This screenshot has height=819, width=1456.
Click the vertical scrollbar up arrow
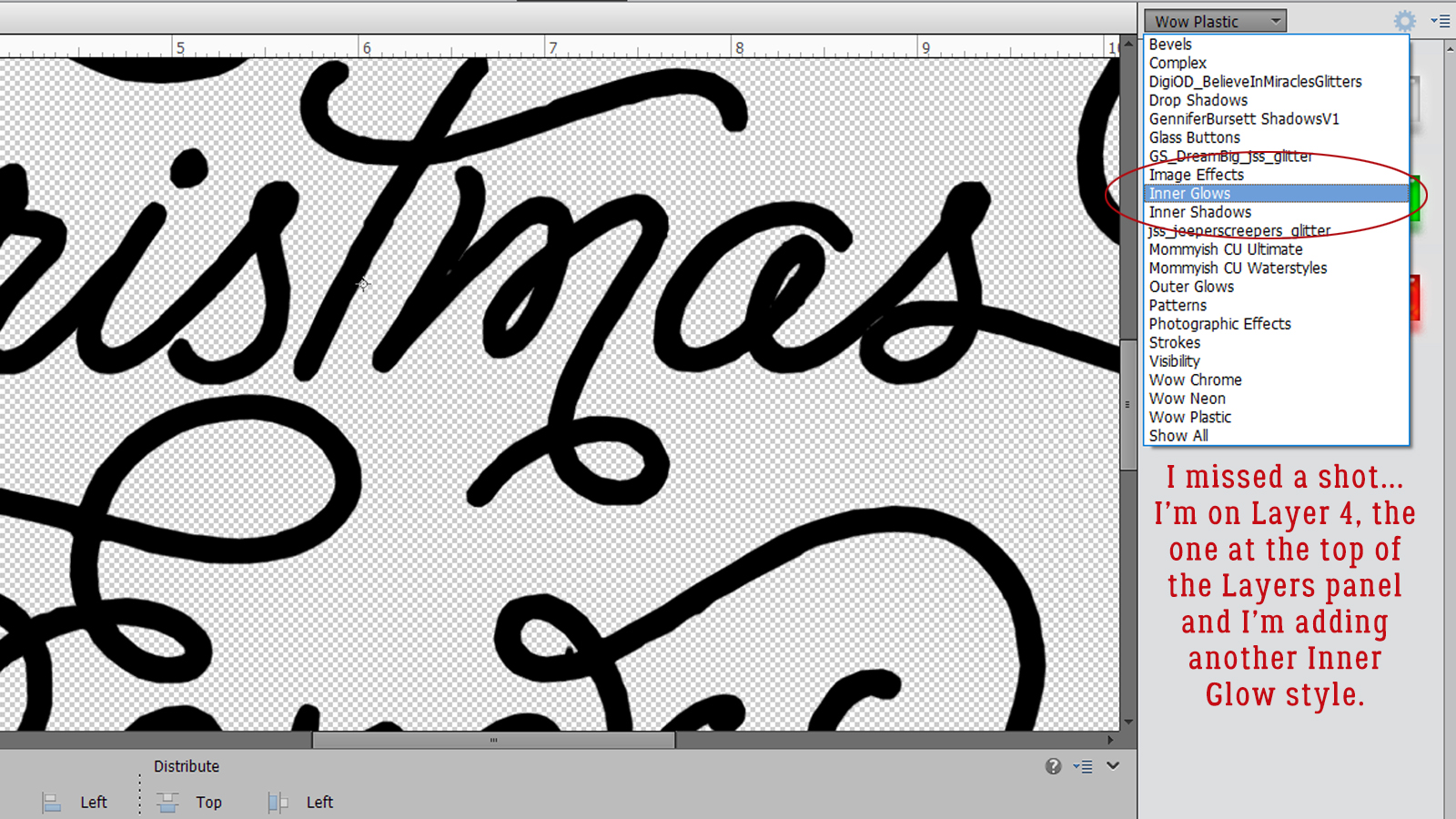(1128, 43)
